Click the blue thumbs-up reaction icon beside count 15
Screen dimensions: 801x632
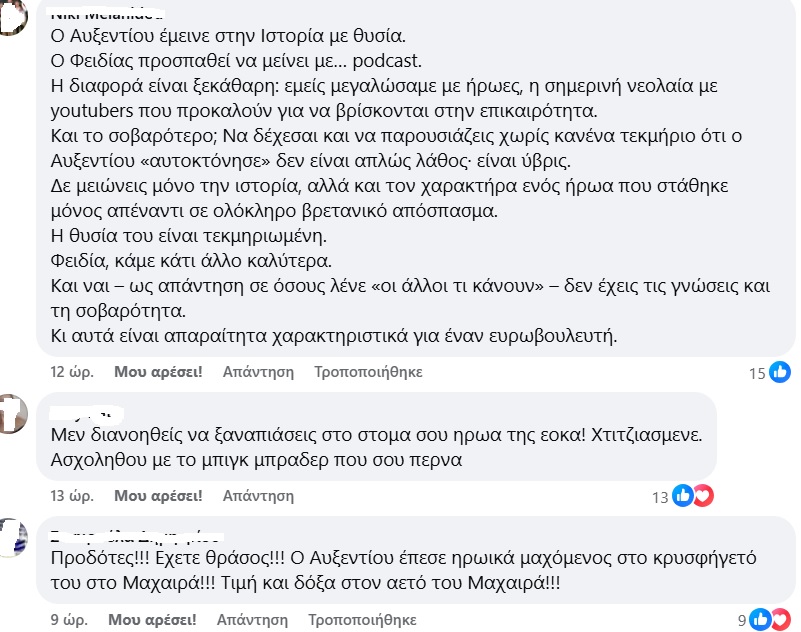point(780,372)
